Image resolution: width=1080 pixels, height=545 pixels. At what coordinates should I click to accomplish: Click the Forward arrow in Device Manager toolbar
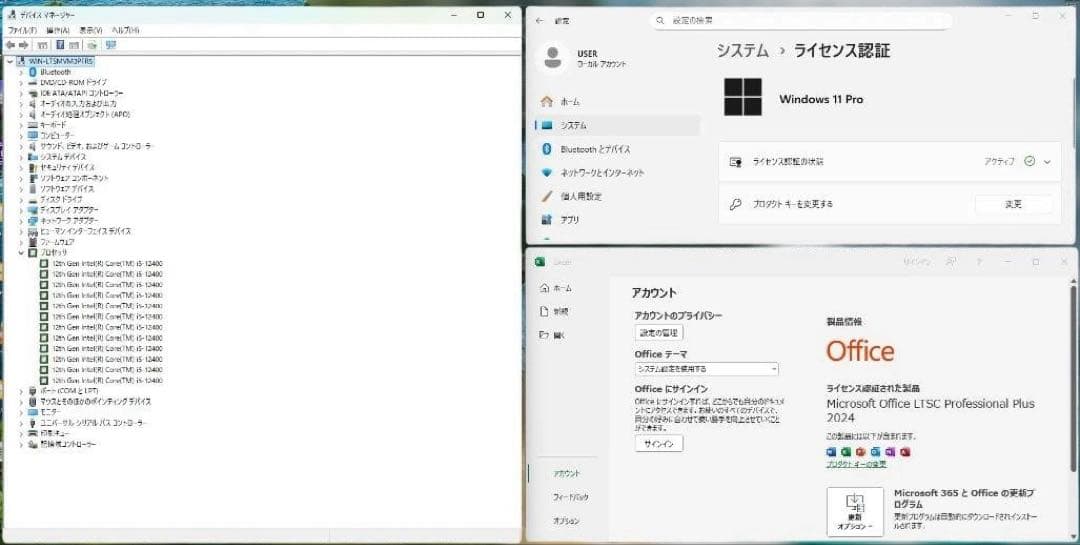(23, 45)
